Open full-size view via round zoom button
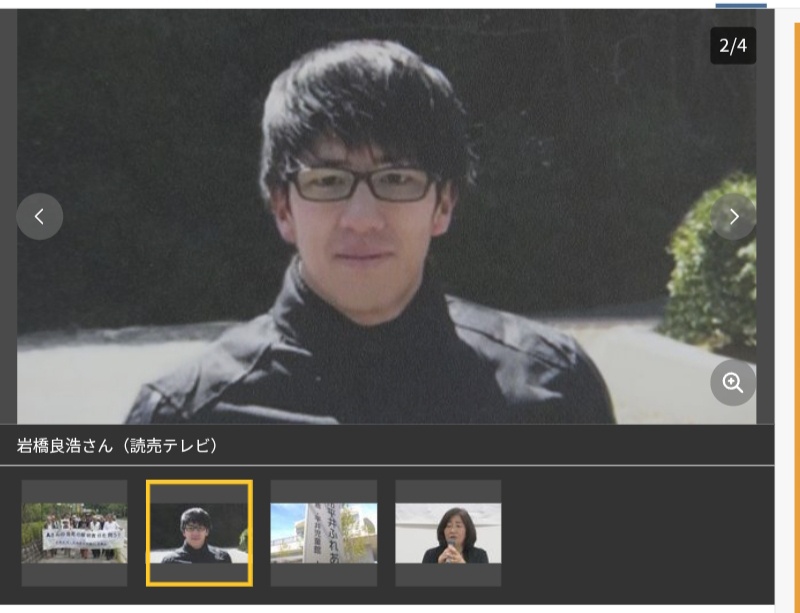Image resolution: width=800 pixels, height=613 pixels. 733,383
